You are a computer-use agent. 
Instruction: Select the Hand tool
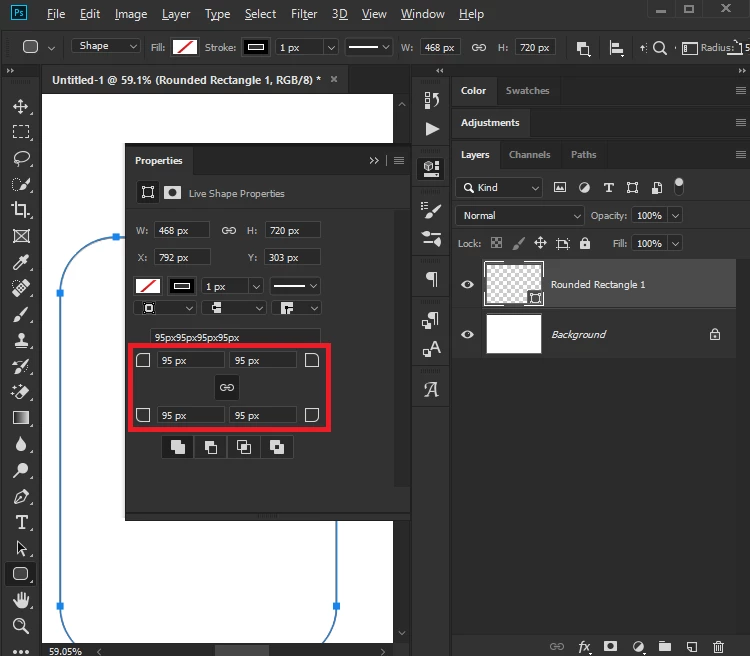click(x=21, y=600)
